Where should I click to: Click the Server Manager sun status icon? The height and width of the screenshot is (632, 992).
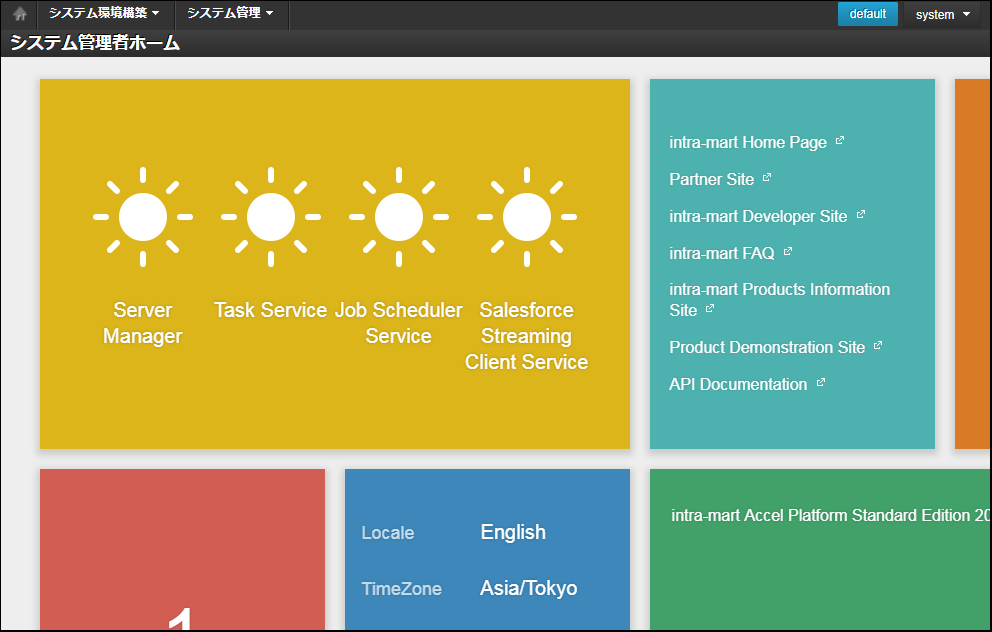pyautogui.click(x=143, y=217)
